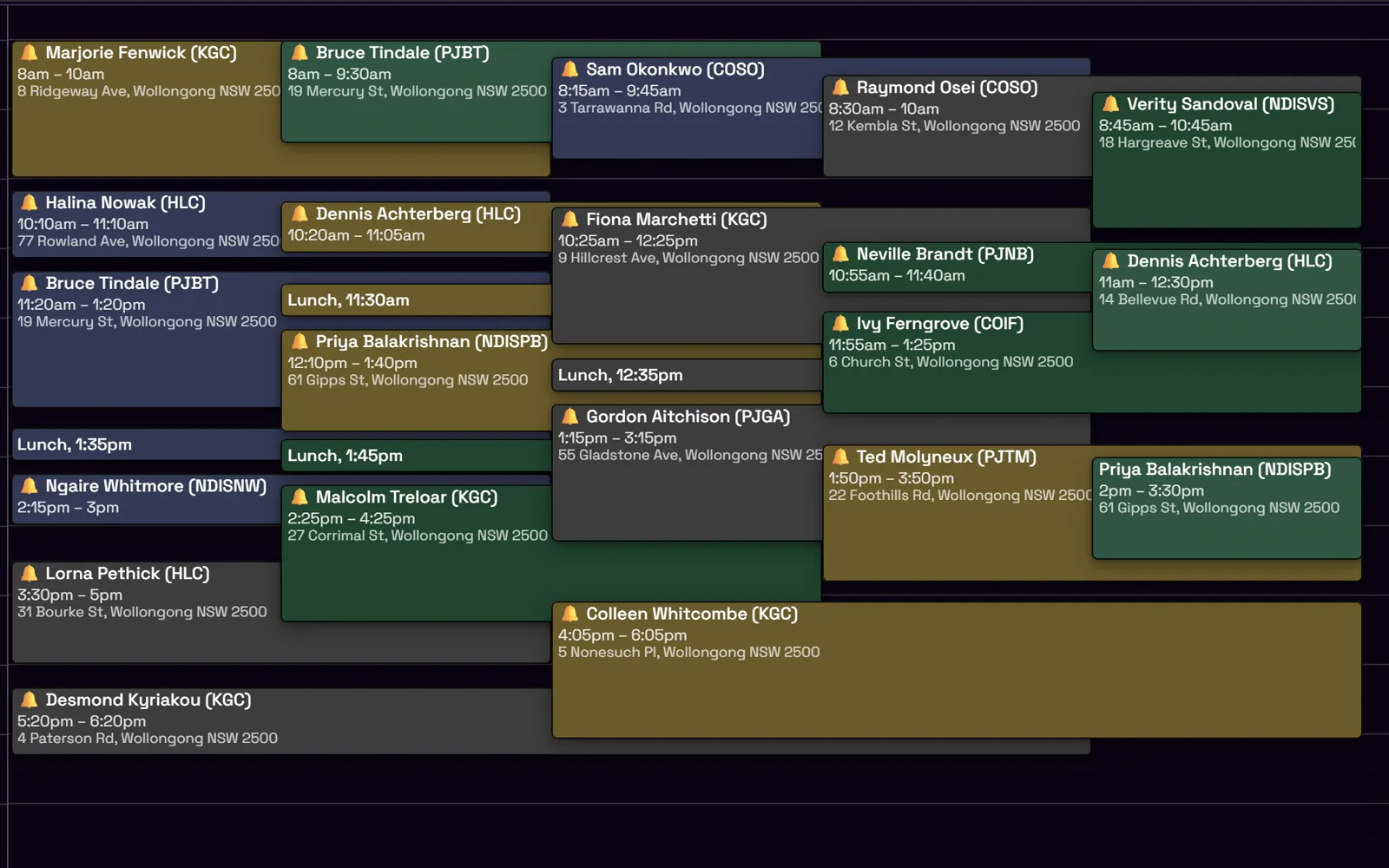The height and width of the screenshot is (868, 1389).
Task: Click address 77 Rowland Ave, Wollongong
Action: (148, 241)
